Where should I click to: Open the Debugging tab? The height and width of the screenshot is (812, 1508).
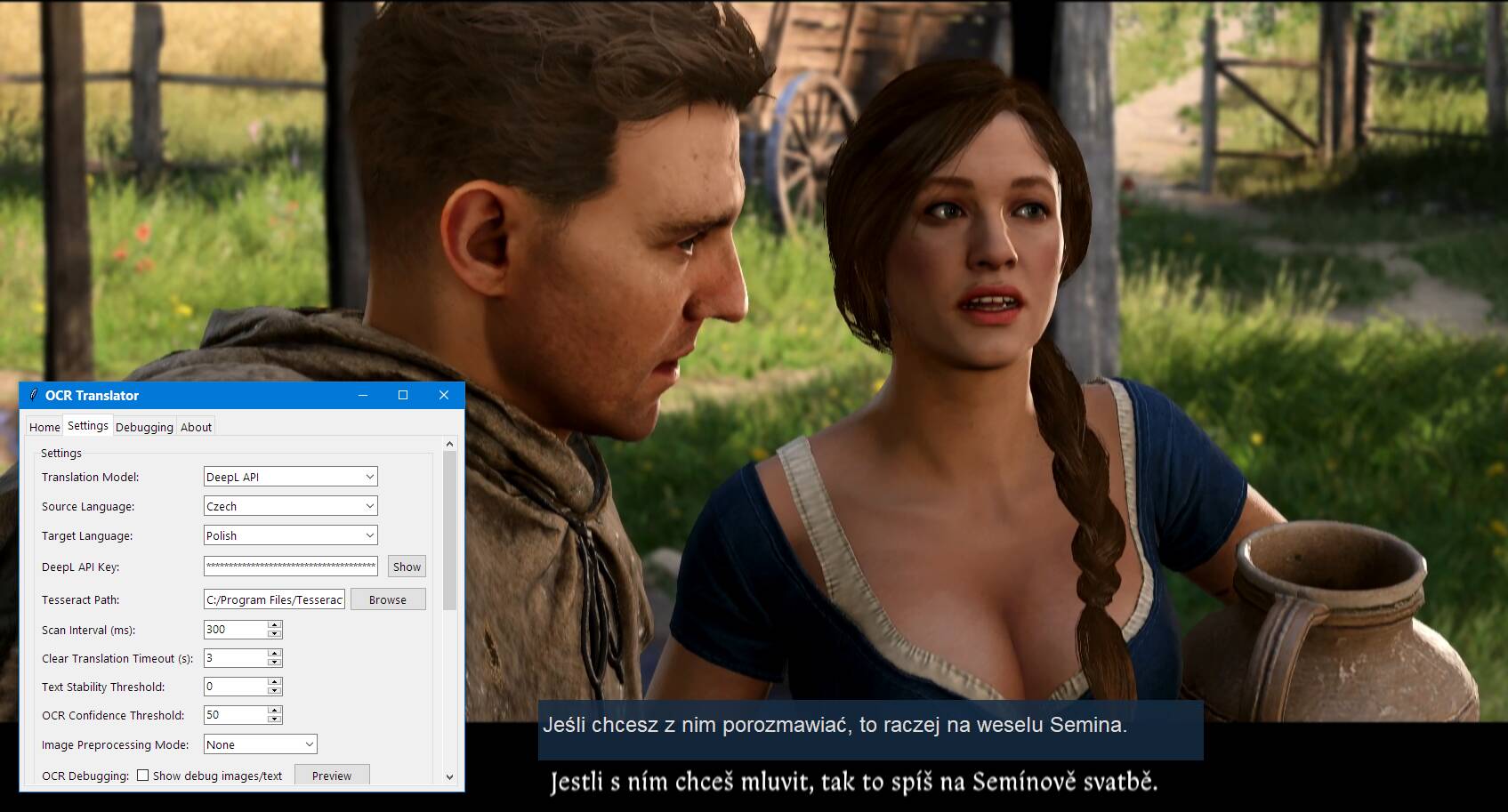pos(144,427)
